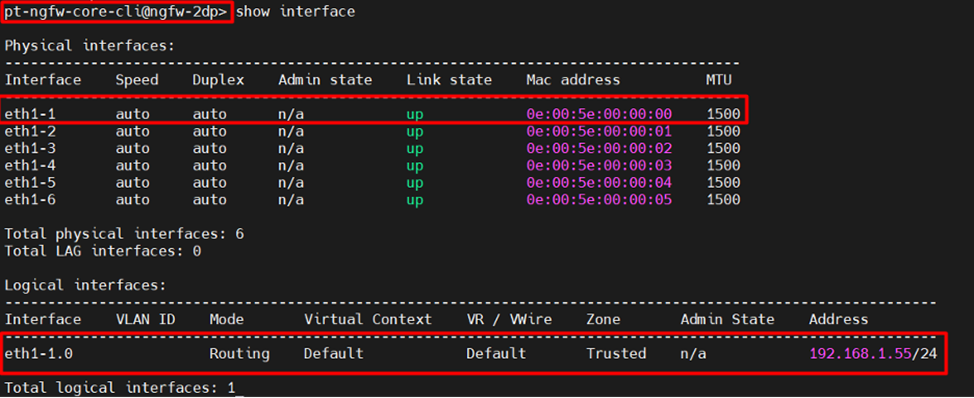Image resolution: width=974 pixels, height=398 pixels.
Task: Click the MTU value 1500 for eth1-1
Action: tap(724, 114)
